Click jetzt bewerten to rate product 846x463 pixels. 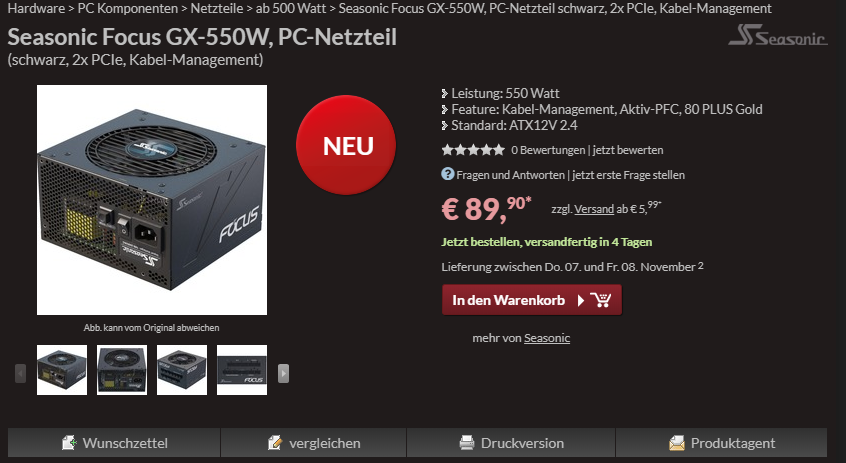628,150
